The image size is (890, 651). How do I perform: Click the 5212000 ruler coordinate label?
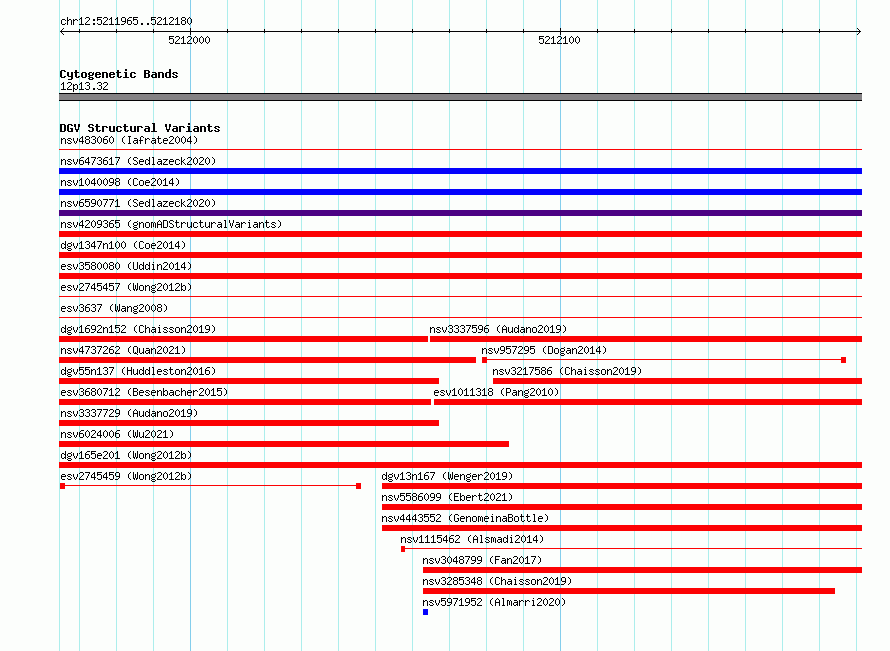(x=189, y=40)
